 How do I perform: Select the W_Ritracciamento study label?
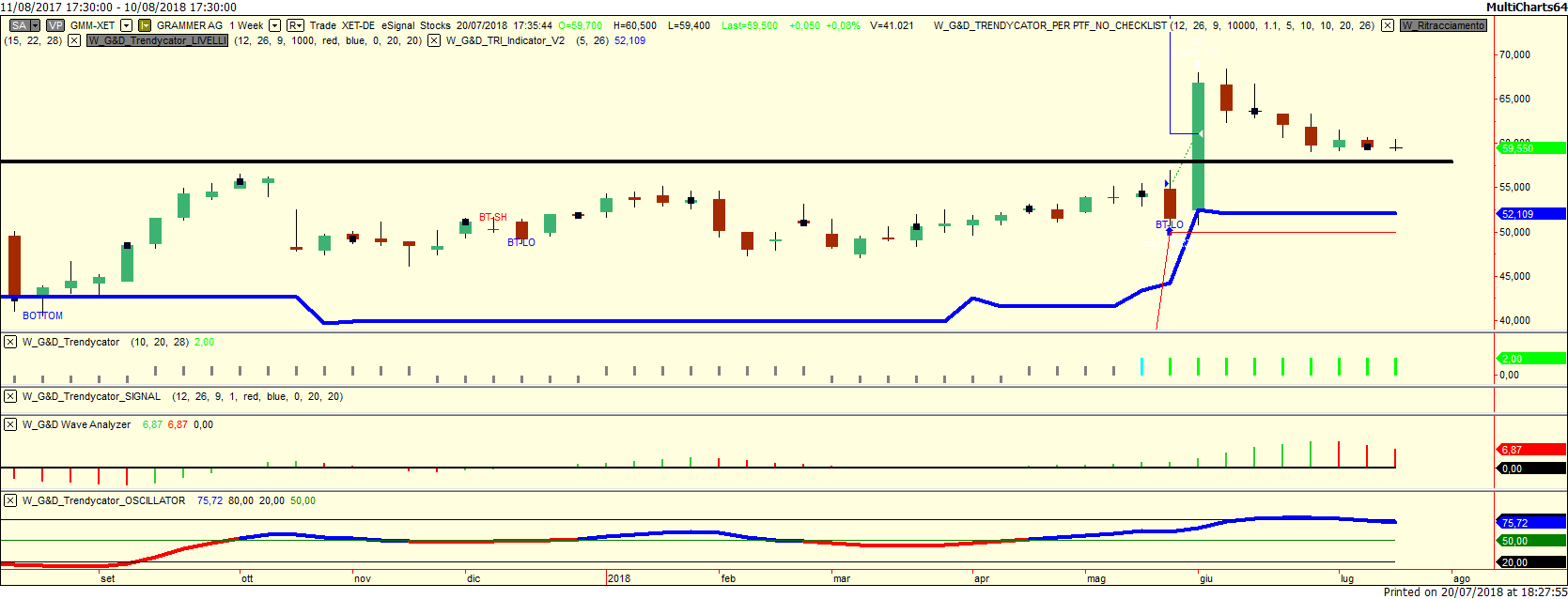(x=1443, y=25)
